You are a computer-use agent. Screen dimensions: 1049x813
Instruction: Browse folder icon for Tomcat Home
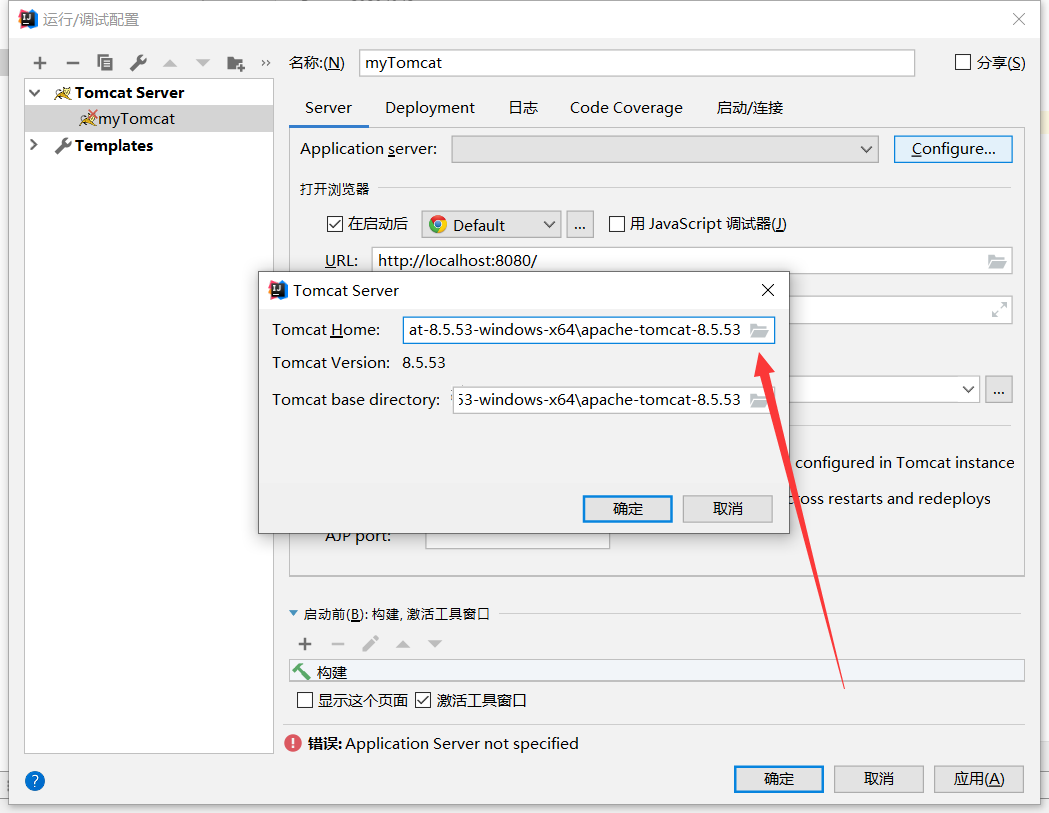coord(759,330)
